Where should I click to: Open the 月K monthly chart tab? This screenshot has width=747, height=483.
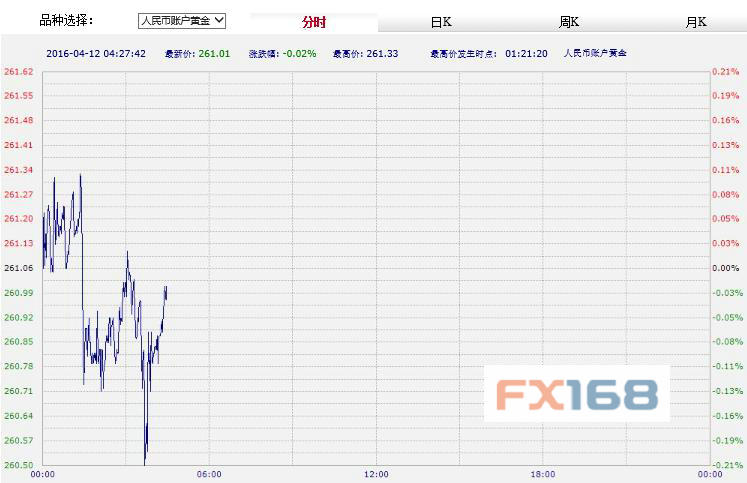click(696, 21)
